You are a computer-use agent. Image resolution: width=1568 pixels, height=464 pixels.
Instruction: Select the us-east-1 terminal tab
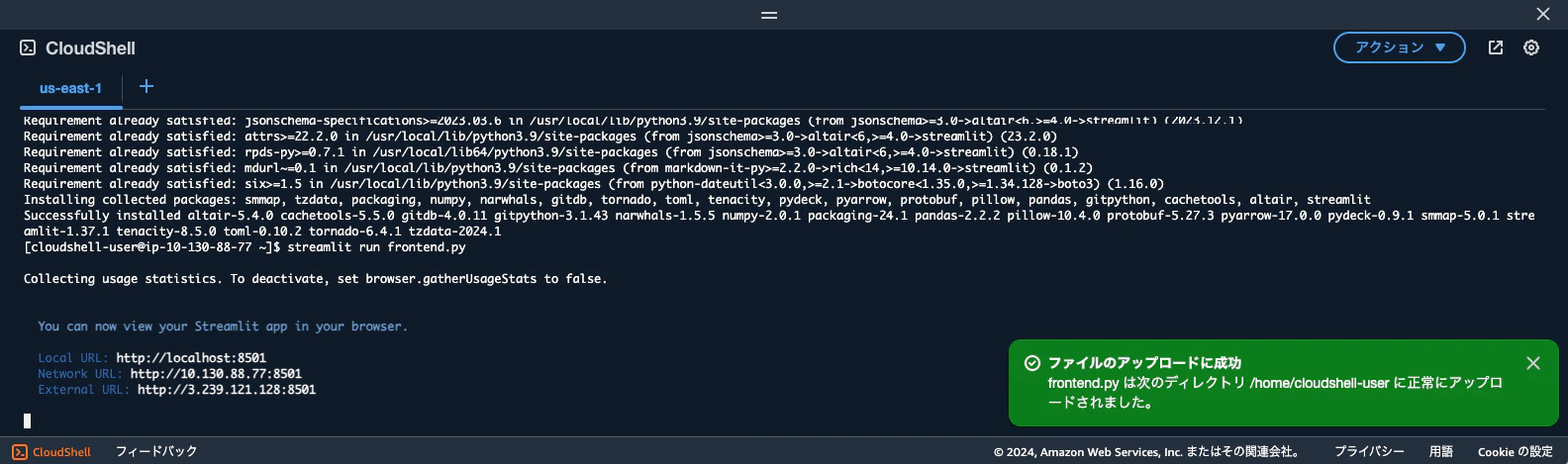coord(70,88)
